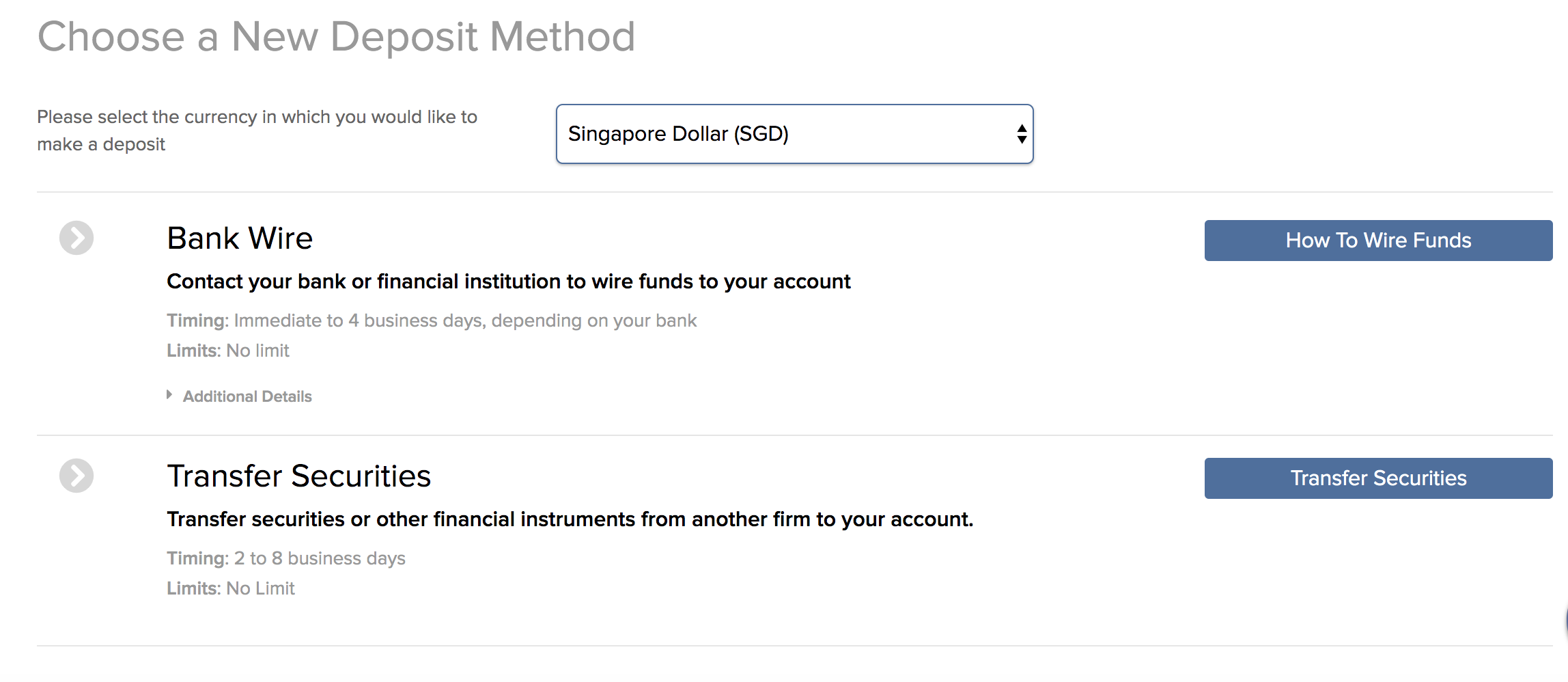Click the Transfer Securities 'No Limit' text
Image resolution: width=1568 pixels, height=682 pixels.
260,588
